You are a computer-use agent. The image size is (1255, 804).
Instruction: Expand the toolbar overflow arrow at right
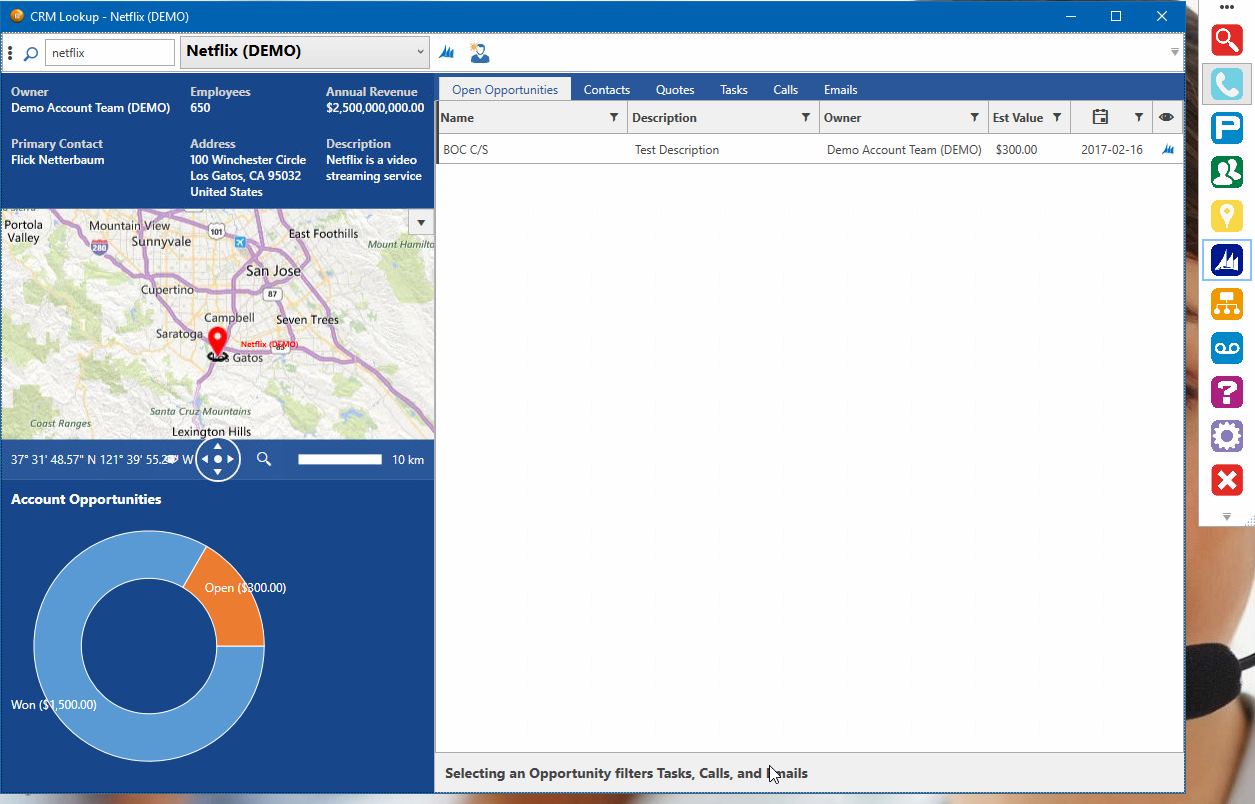click(1175, 52)
